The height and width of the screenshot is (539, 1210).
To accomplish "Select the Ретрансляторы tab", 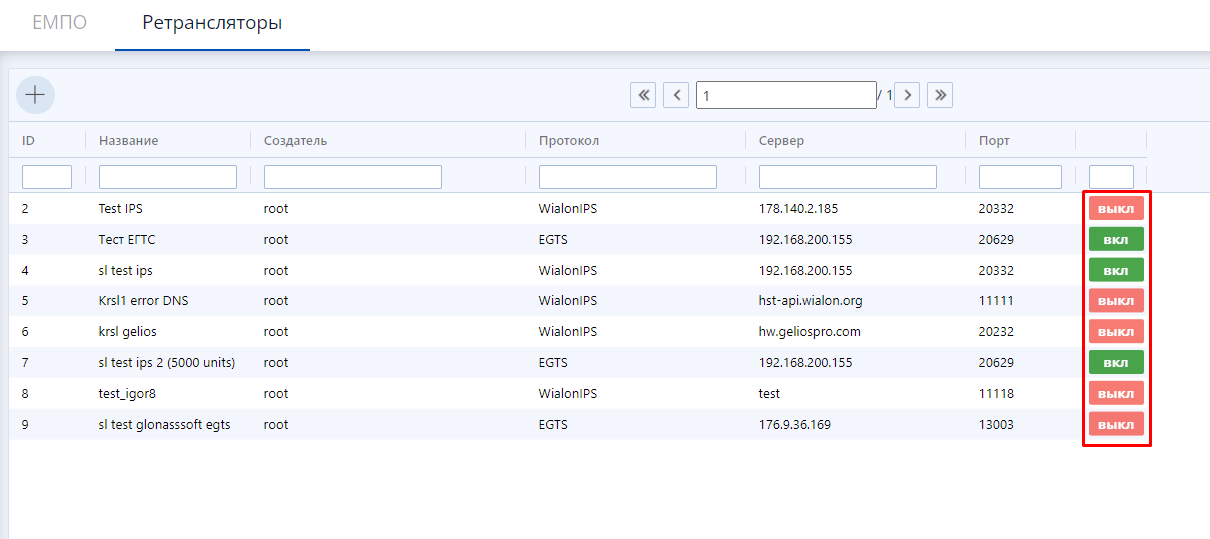I will click(212, 22).
